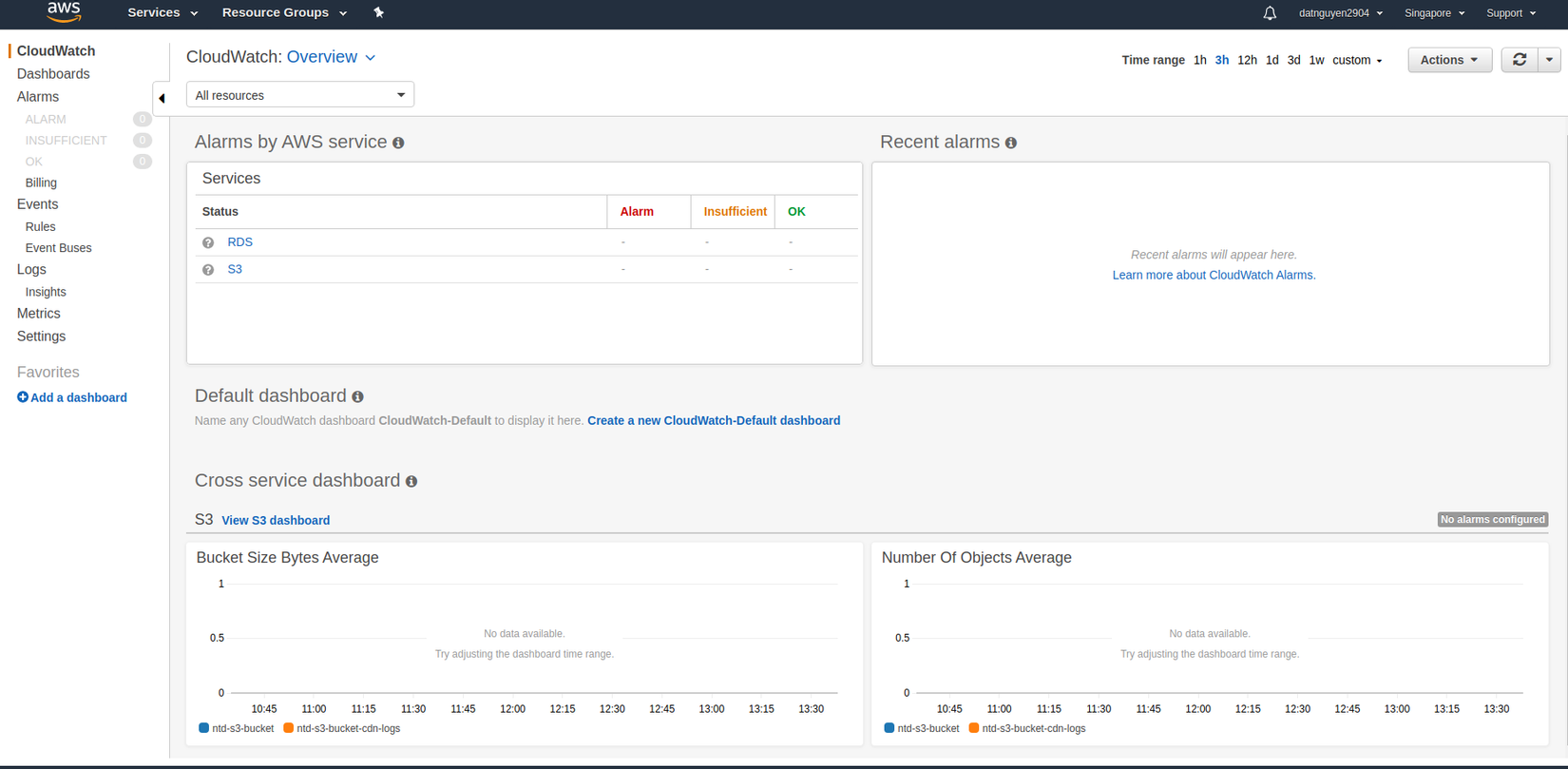Click the No alarms configured badge
This screenshot has height=769, width=1568.
(x=1493, y=520)
